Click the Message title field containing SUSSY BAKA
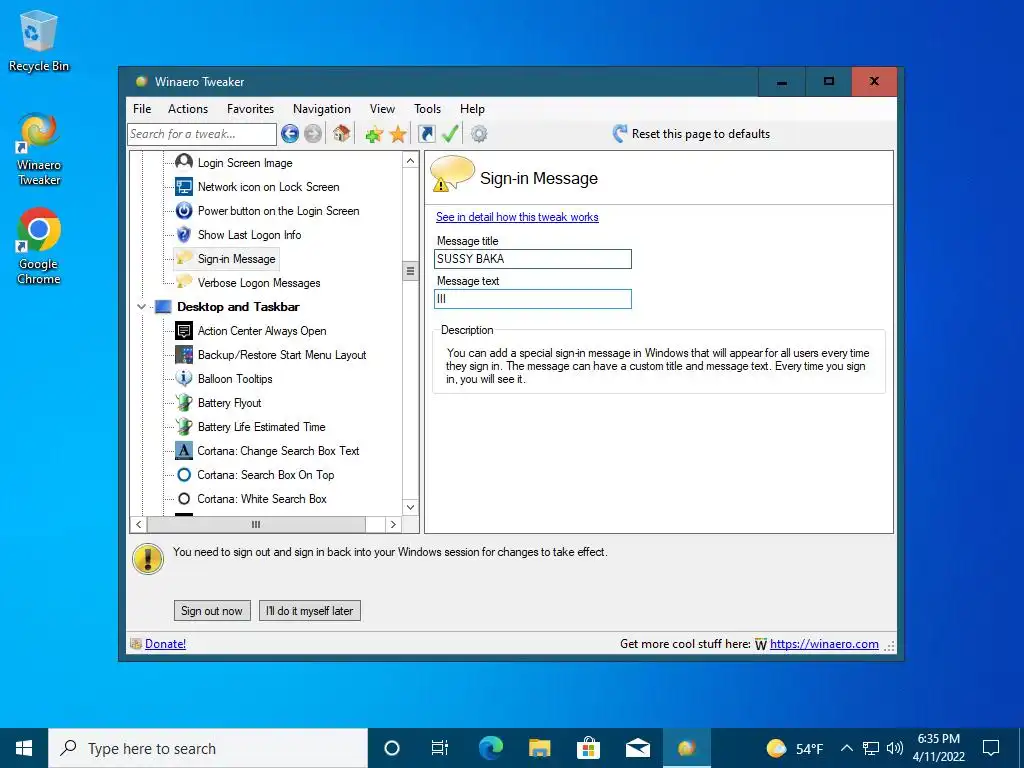This screenshot has width=1024, height=768. [x=533, y=259]
